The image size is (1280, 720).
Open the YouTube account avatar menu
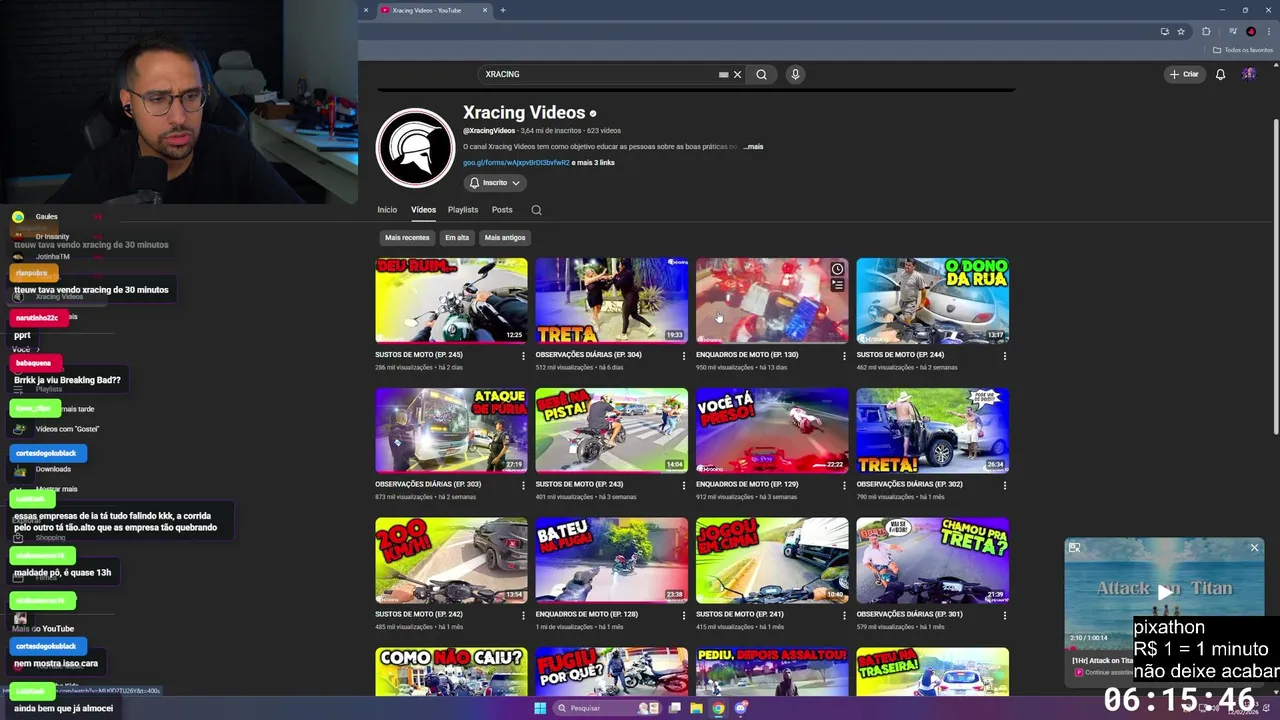[x=1249, y=74]
